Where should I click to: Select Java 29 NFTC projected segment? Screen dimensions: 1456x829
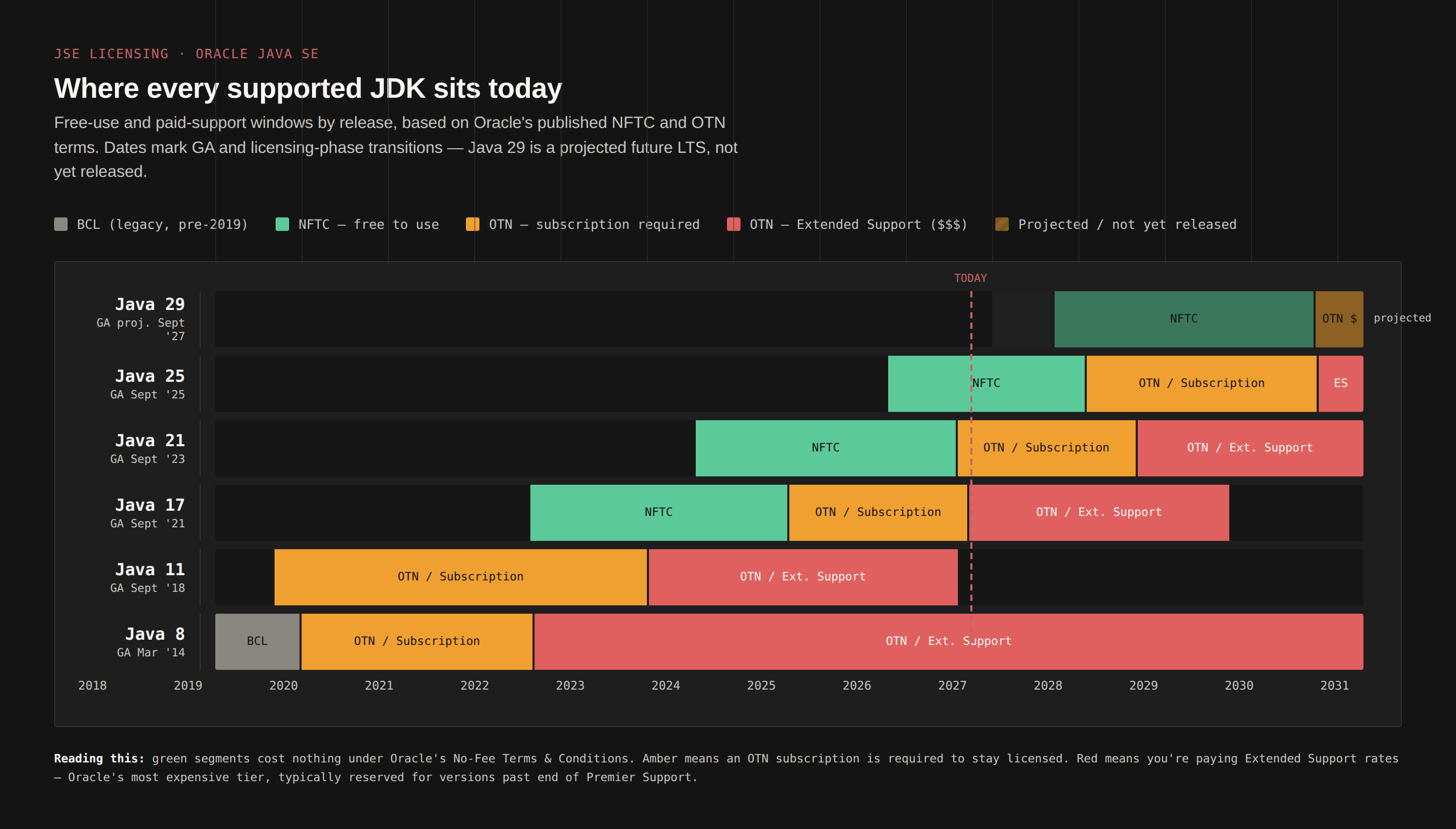tap(1184, 319)
